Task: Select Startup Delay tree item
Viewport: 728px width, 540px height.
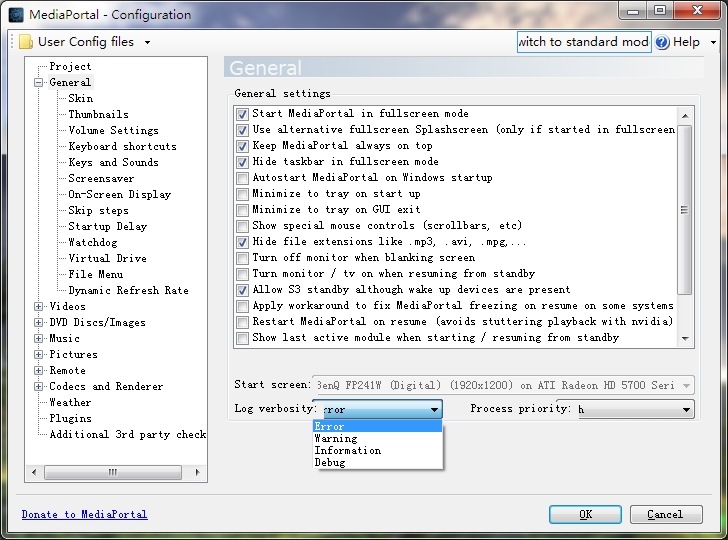Action: tap(107, 227)
